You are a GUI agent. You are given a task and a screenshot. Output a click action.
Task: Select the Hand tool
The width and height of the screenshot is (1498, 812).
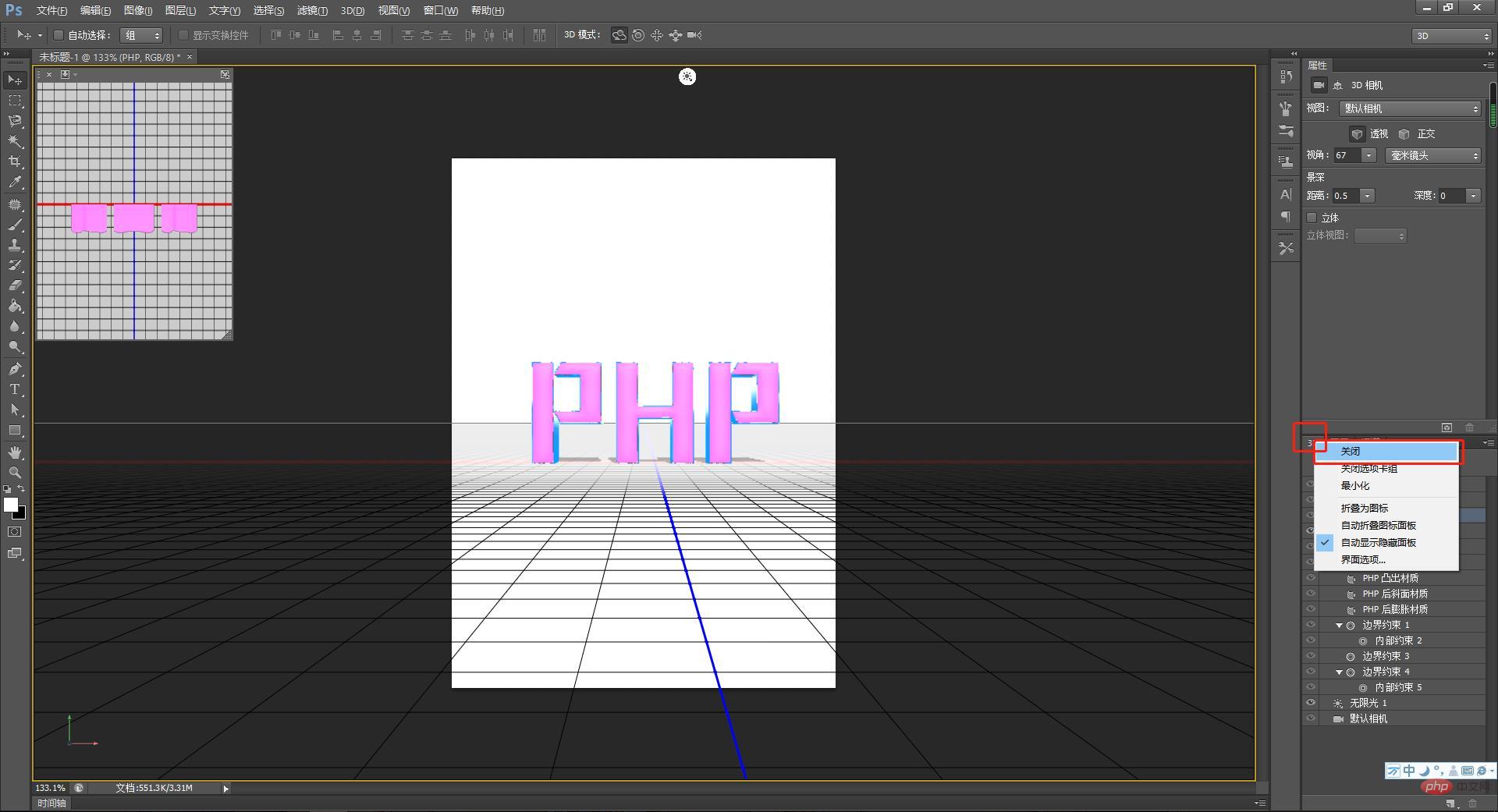click(x=15, y=452)
